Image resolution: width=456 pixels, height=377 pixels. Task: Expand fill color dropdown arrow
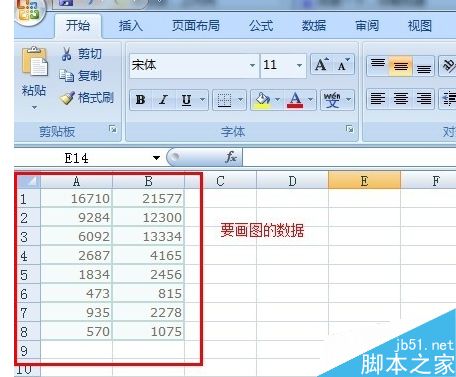coord(277,100)
